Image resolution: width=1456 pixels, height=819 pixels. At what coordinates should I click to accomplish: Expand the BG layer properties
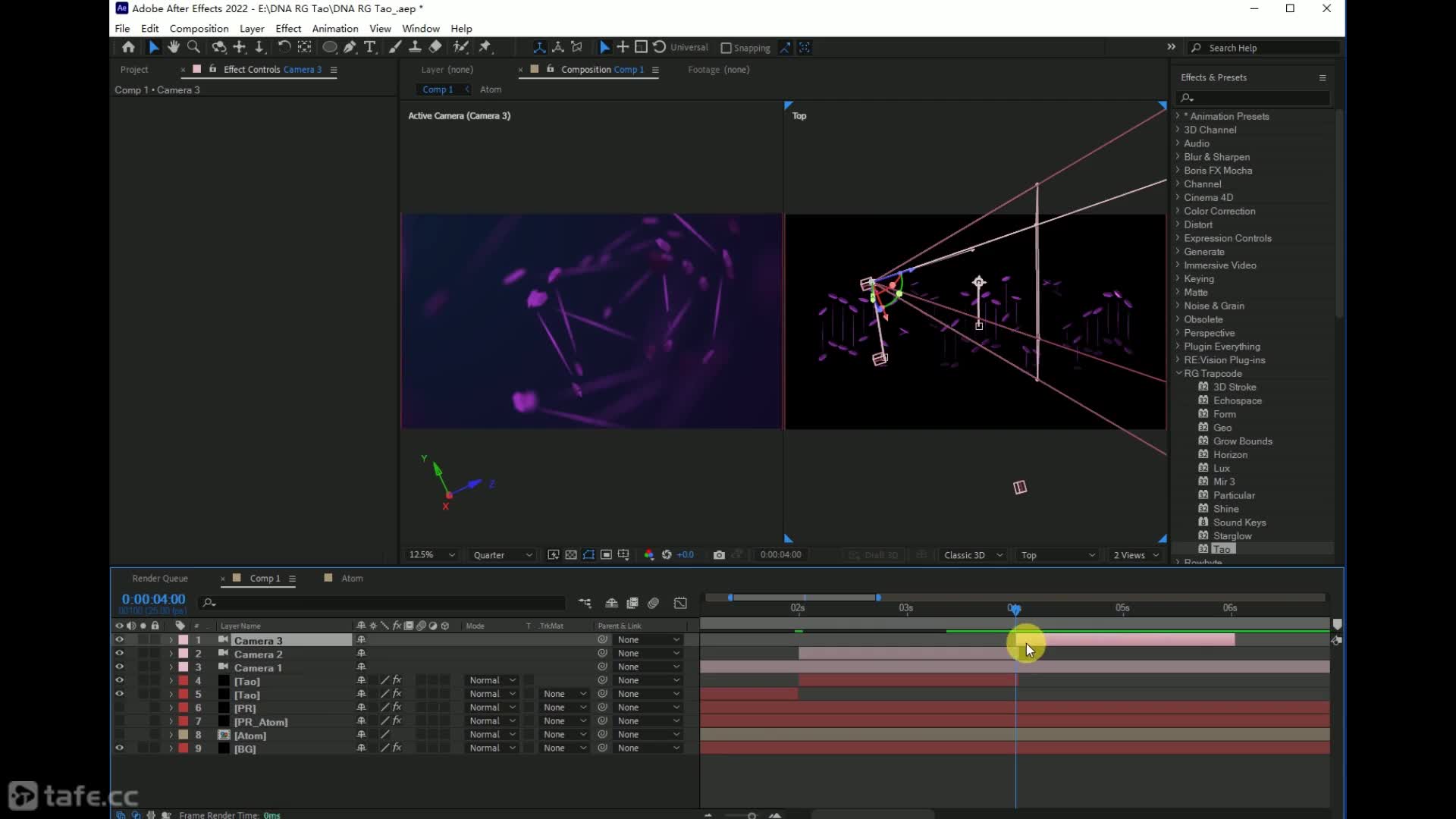(x=171, y=748)
